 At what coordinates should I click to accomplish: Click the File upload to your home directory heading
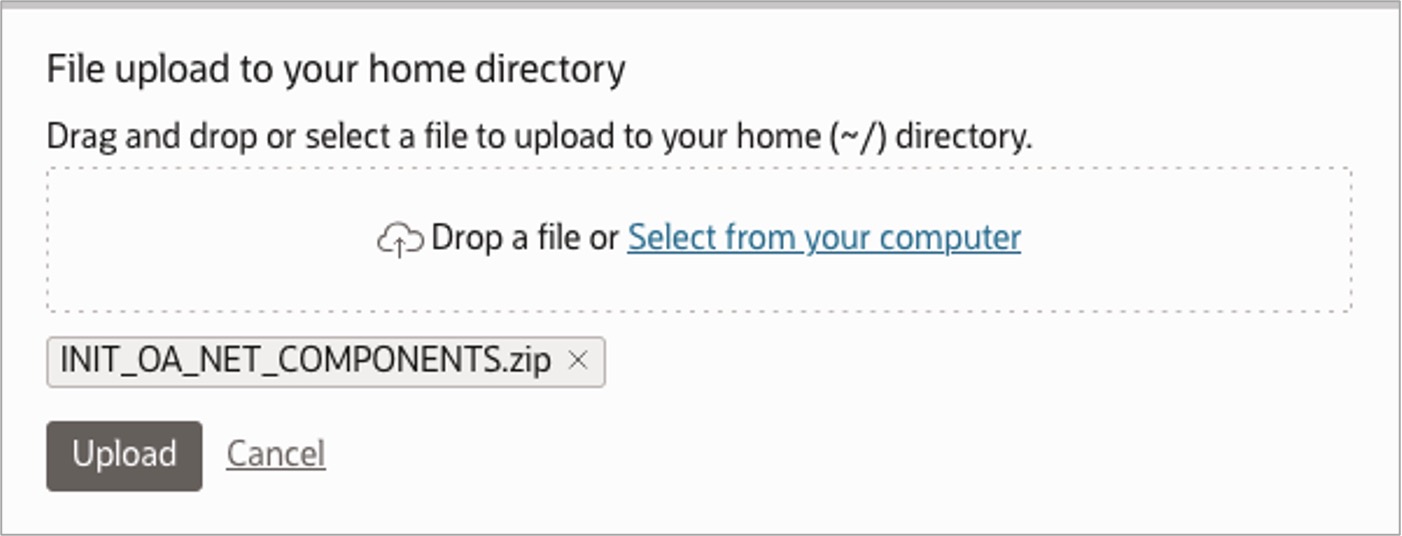[x=336, y=70]
